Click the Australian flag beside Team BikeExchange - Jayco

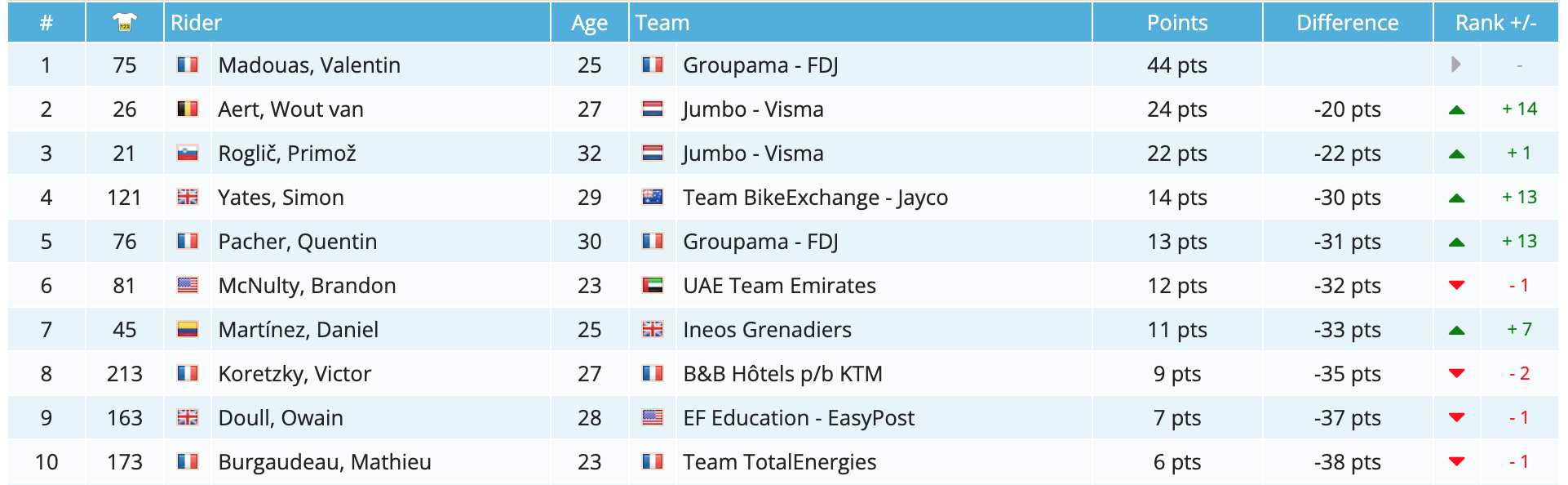click(x=653, y=197)
